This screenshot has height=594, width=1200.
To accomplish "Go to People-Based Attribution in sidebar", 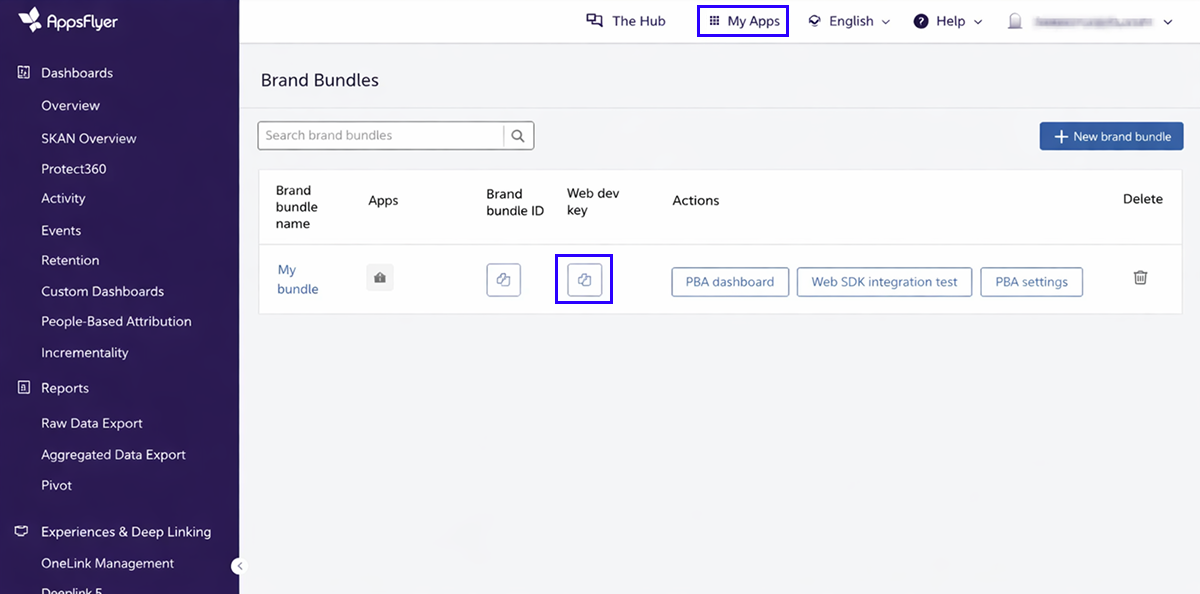I will 116,322.
